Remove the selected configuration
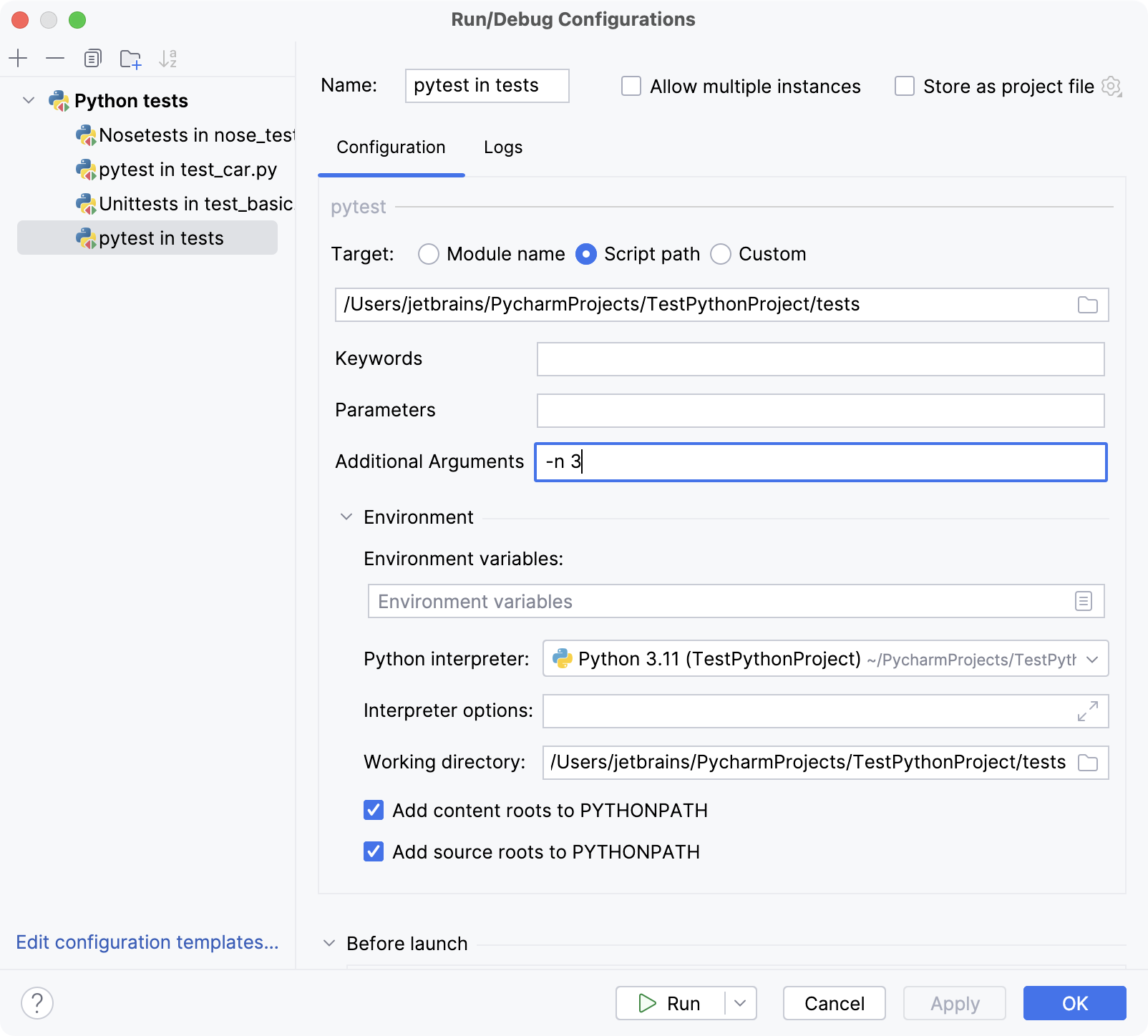 (x=54, y=59)
